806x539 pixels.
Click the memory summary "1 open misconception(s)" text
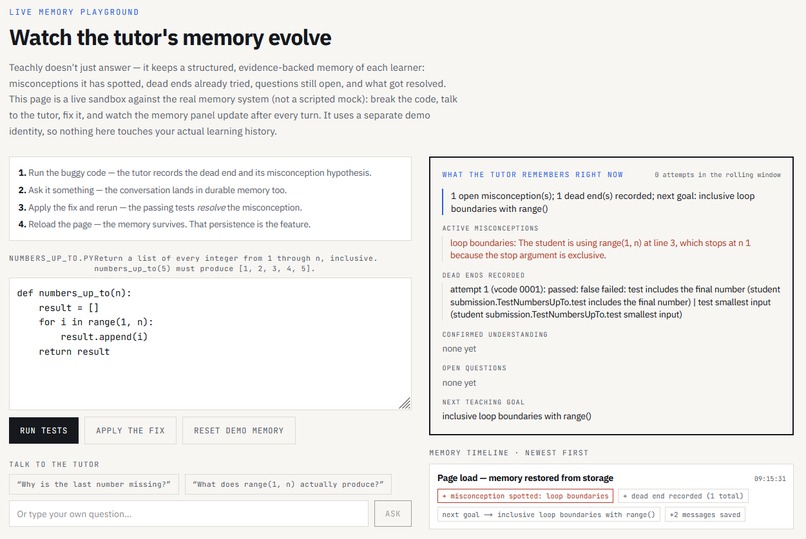(x=602, y=202)
